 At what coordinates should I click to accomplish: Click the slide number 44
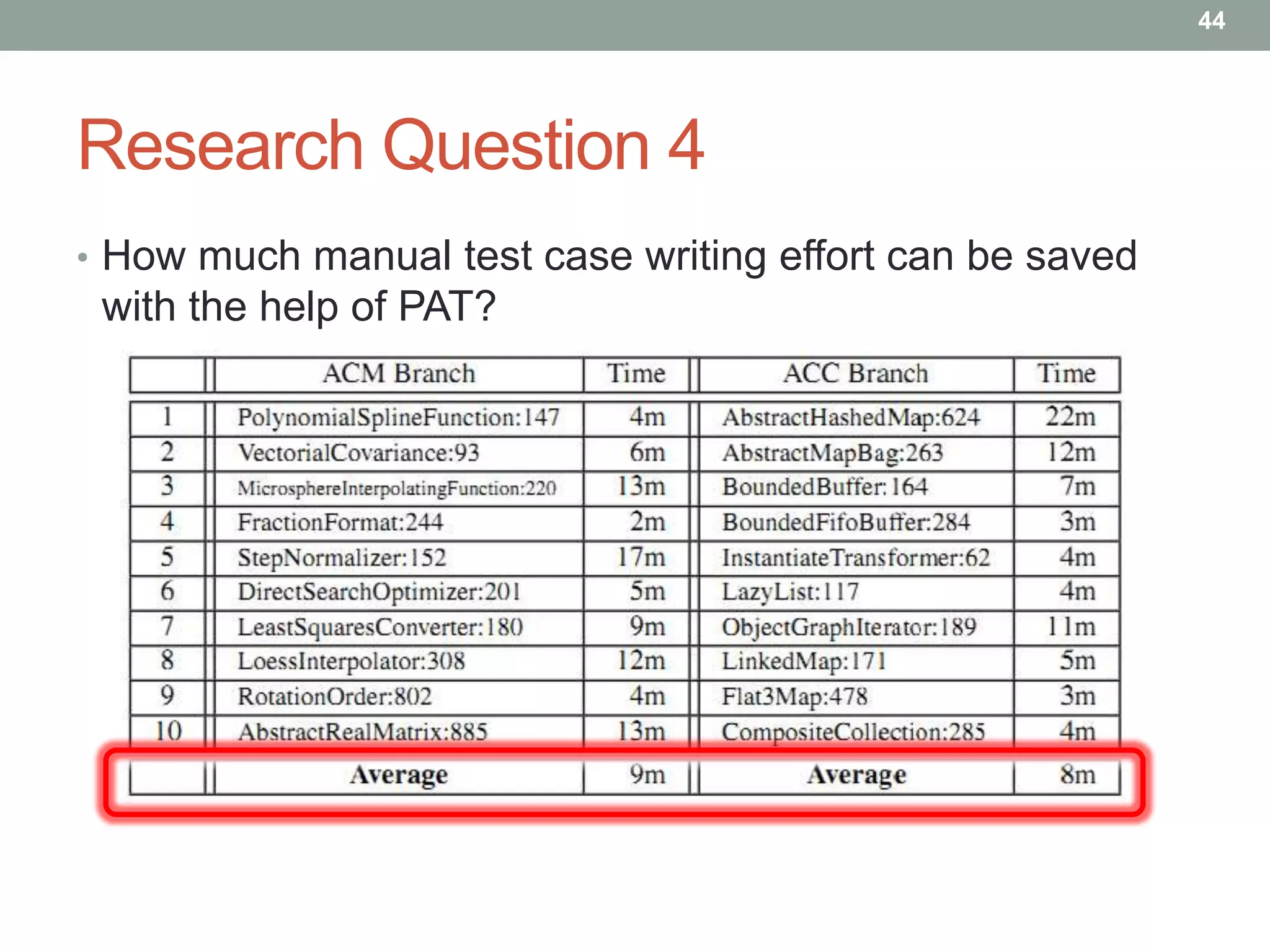1211,21
